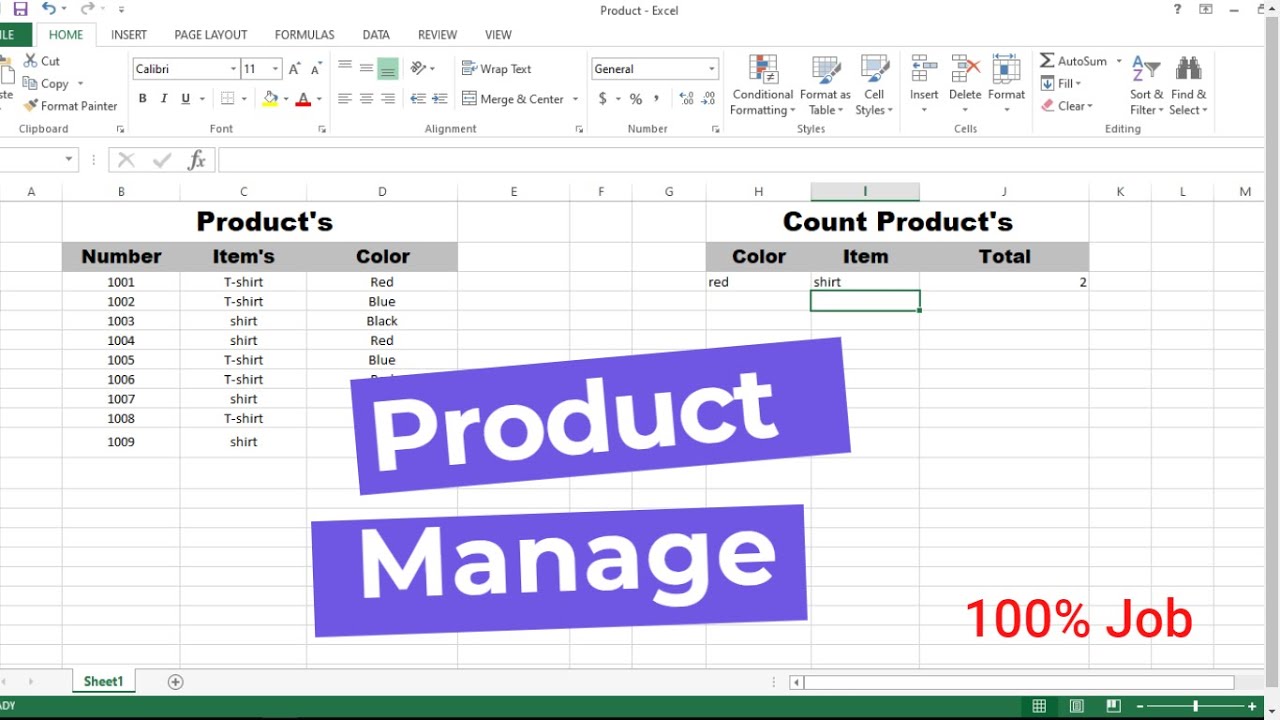1280x720 pixels.
Task: Apply the Percent style
Action: [635, 99]
